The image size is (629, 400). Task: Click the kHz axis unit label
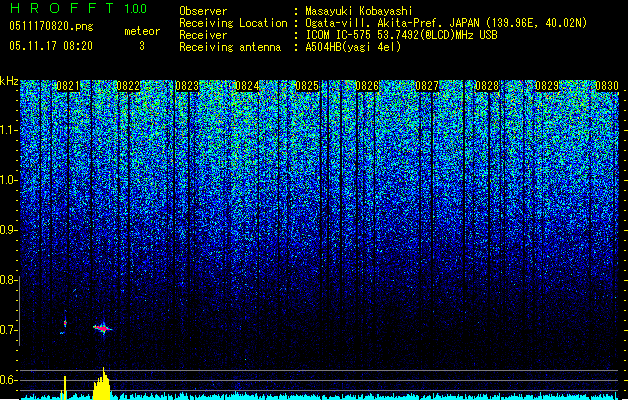click(9, 81)
